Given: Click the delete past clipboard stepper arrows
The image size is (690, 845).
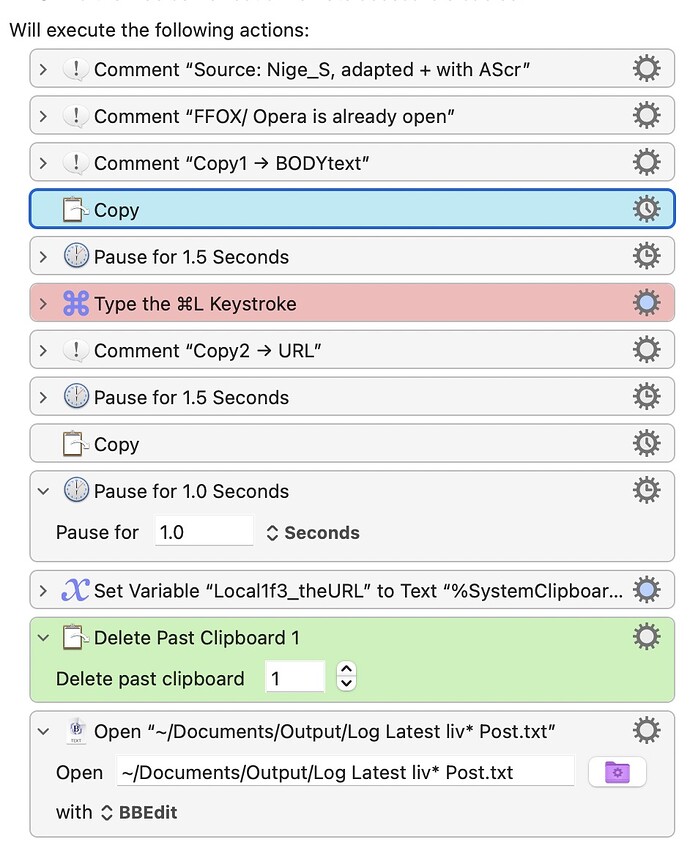Looking at the screenshot, I should (x=346, y=677).
